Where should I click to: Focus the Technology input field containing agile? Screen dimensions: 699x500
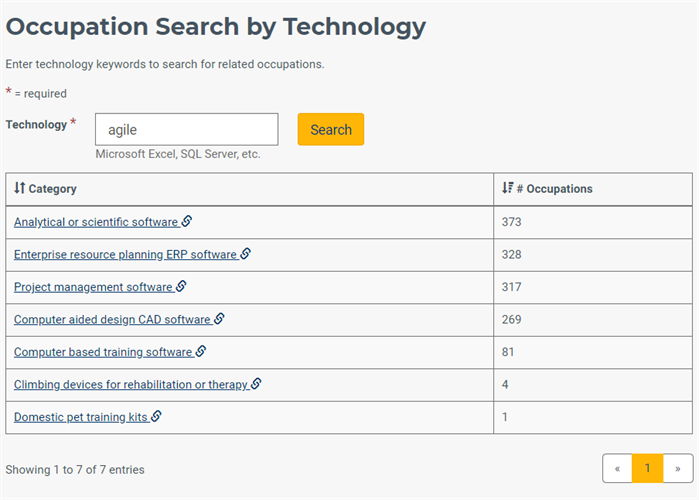click(x=187, y=129)
